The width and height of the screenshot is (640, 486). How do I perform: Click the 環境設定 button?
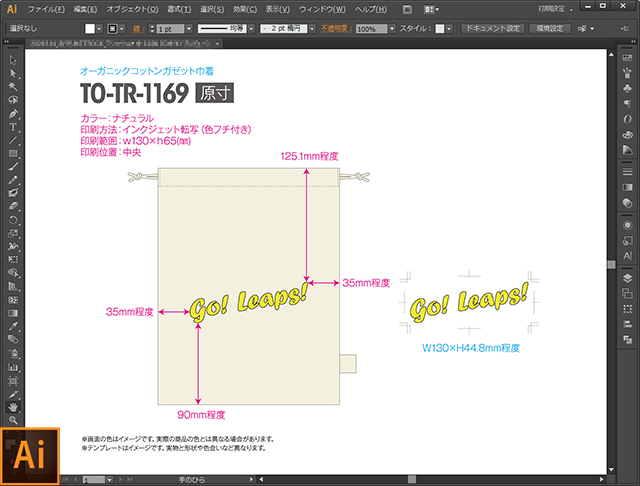[549, 29]
